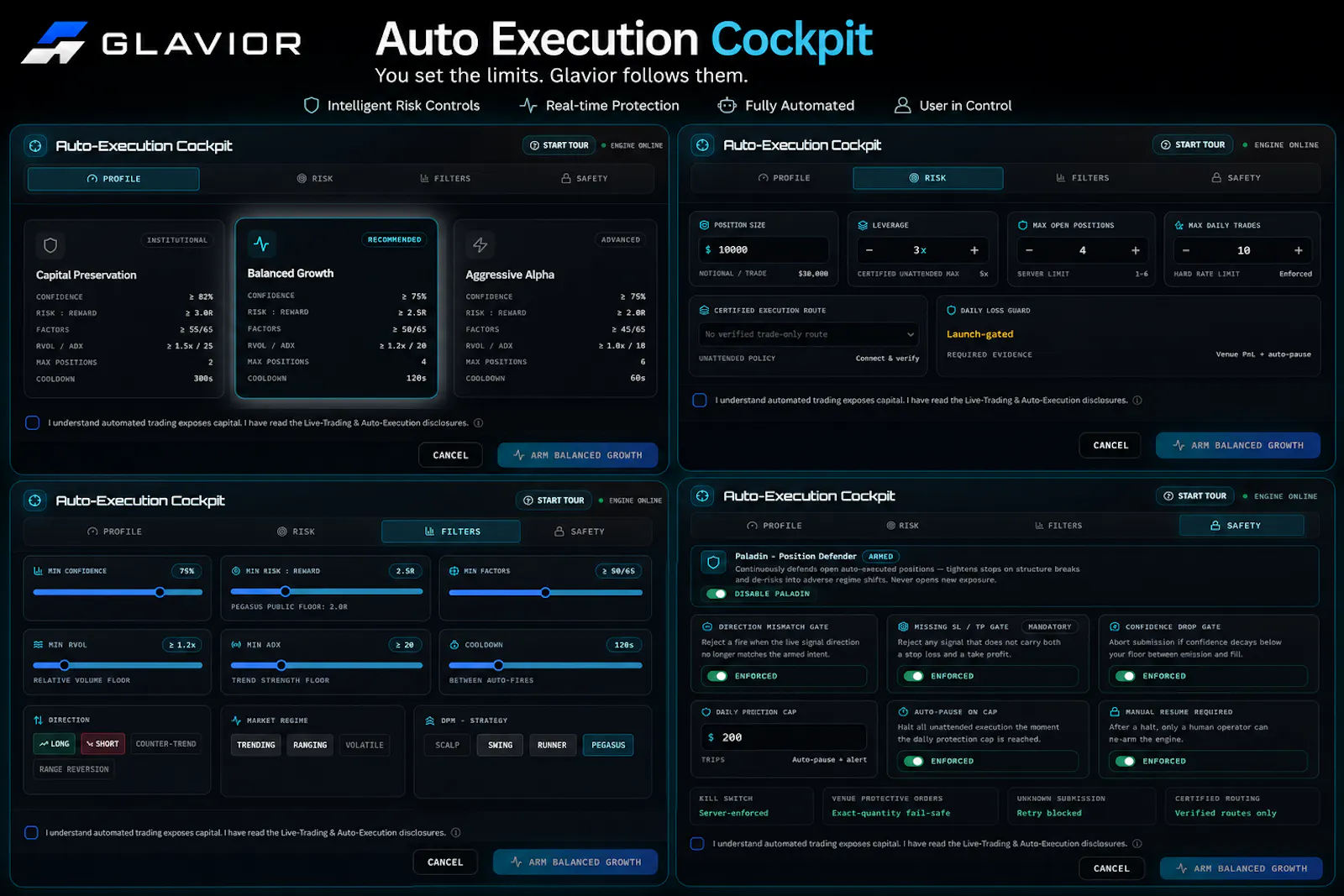Click the Market Regime pulse icon
The width and height of the screenshot is (1344, 896).
[236, 720]
